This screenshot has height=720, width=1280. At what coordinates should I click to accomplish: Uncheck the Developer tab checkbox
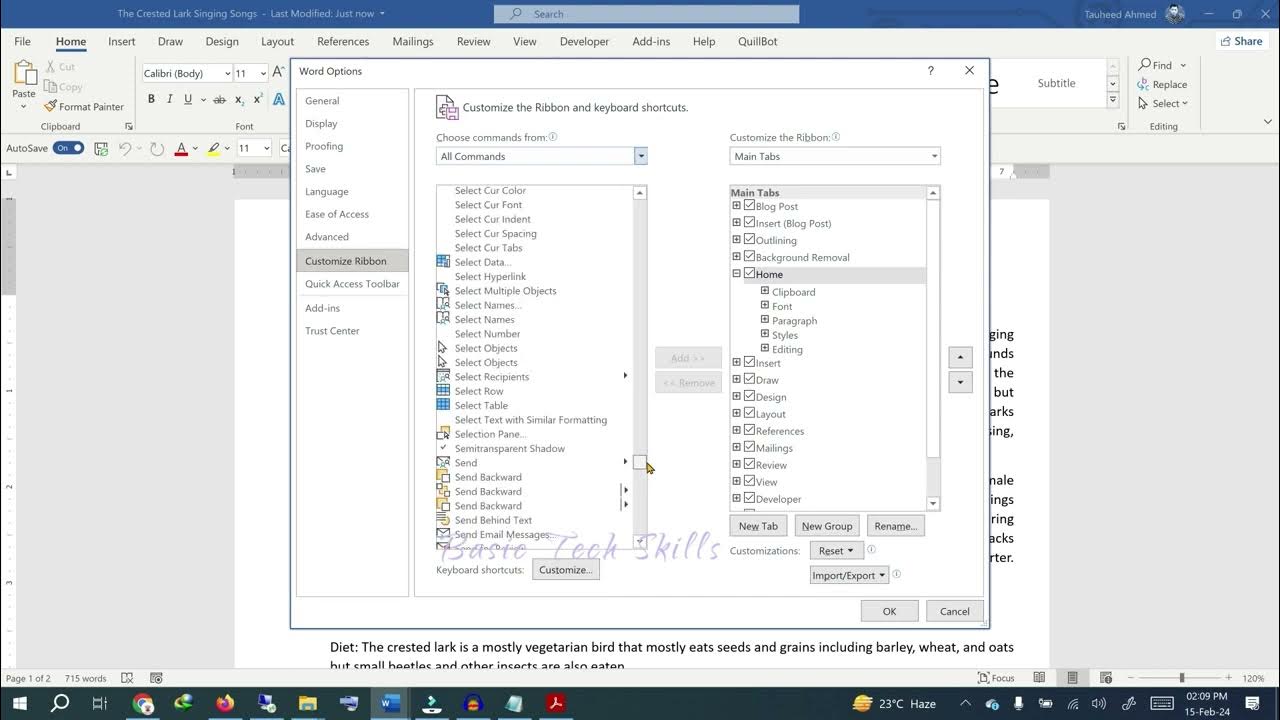(x=750, y=499)
